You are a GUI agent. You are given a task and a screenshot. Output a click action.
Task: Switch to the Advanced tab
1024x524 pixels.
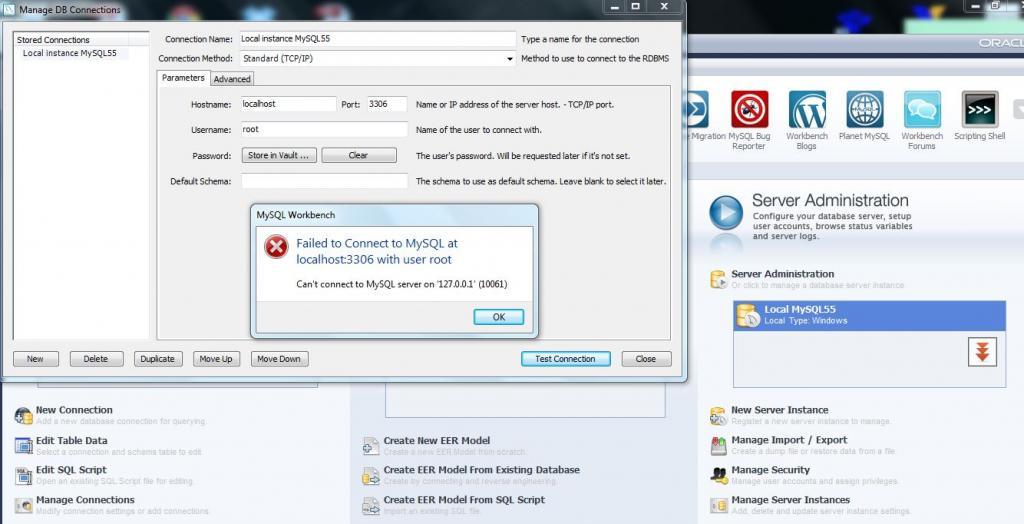[232, 78]
